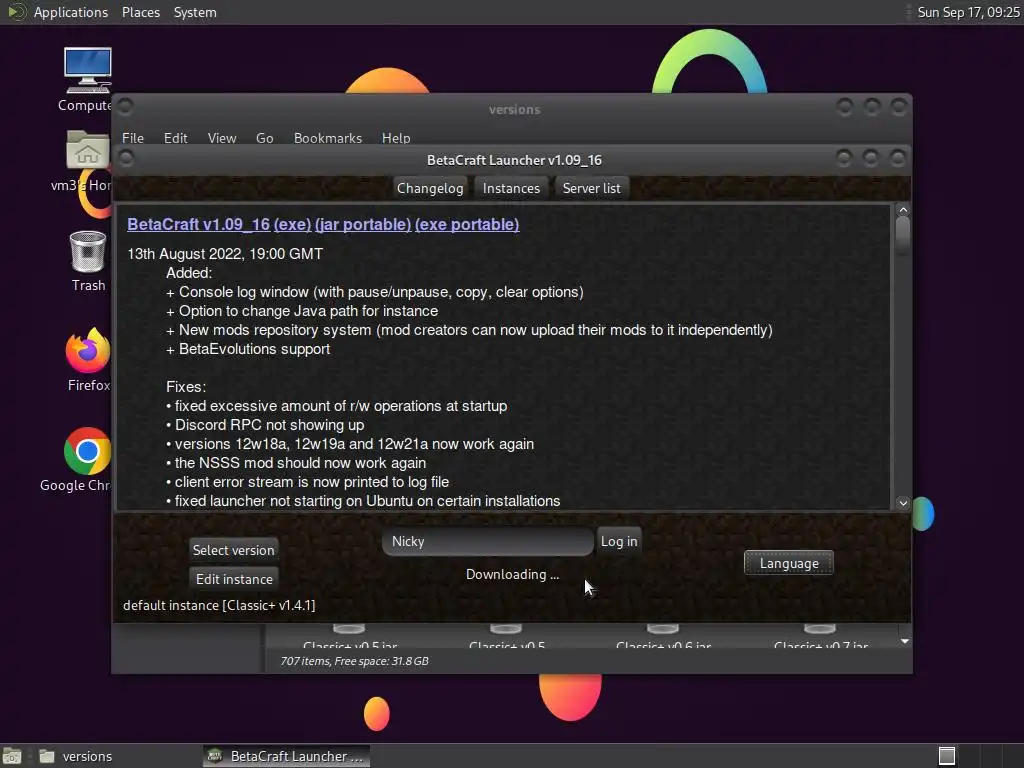1024x768 pixels.
Task: Open the Applications menu
Action: [x=71, y=12]
